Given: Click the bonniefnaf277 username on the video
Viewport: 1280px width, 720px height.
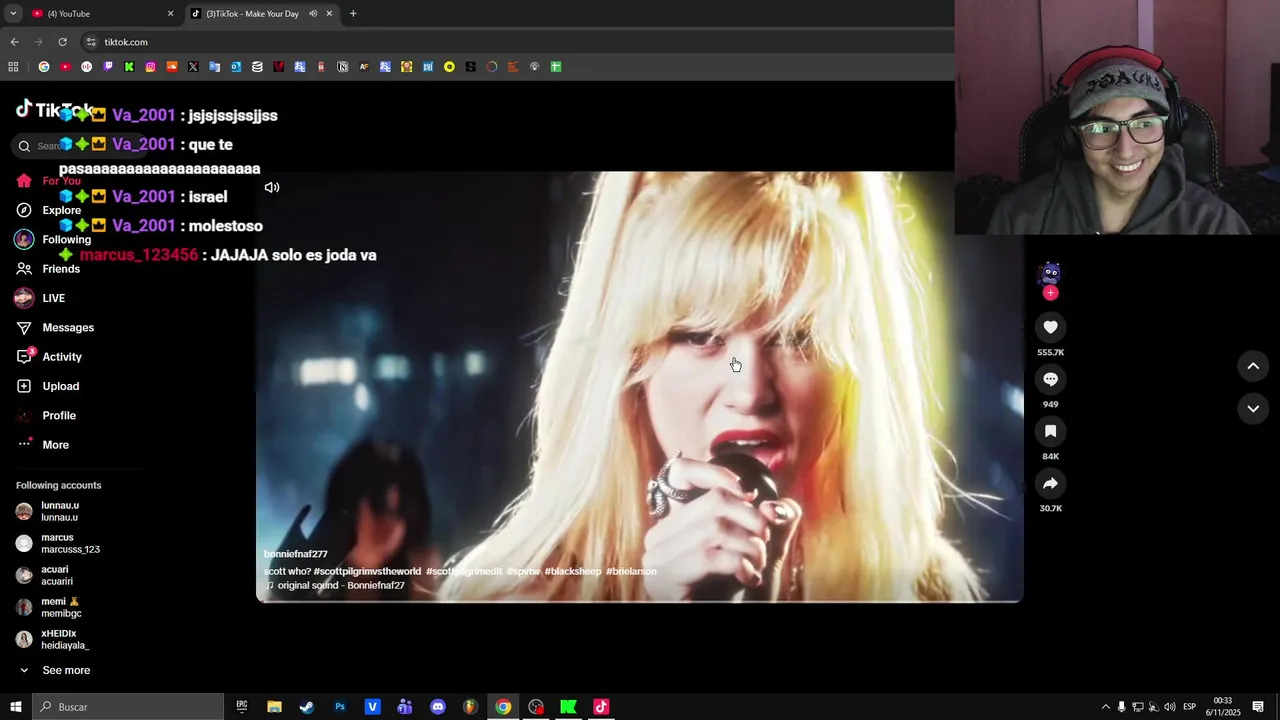Looking at the screenshot, I should click(296, 554).
